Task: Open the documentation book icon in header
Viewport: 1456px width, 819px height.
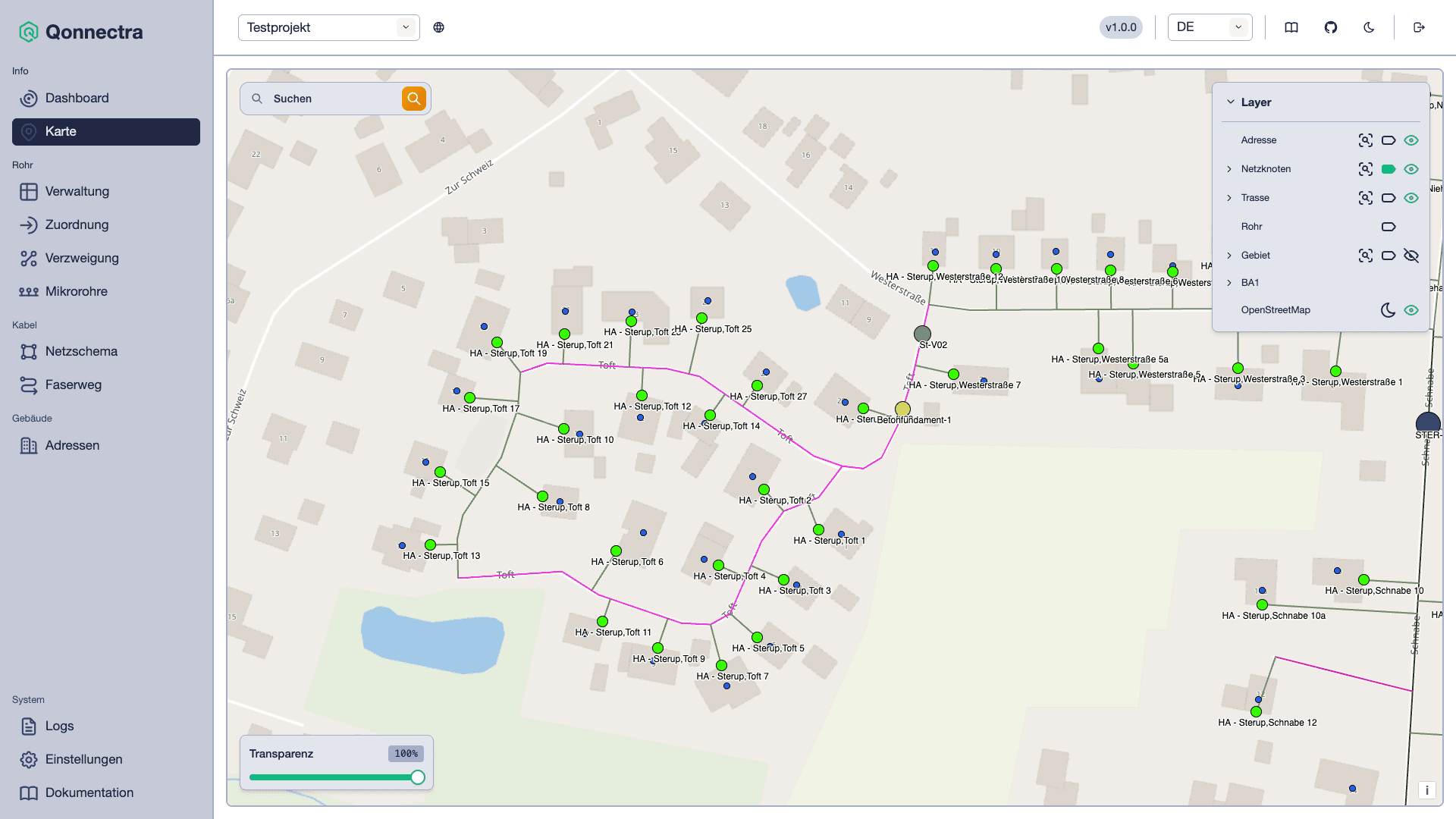Action: [x=1291, y=27]
